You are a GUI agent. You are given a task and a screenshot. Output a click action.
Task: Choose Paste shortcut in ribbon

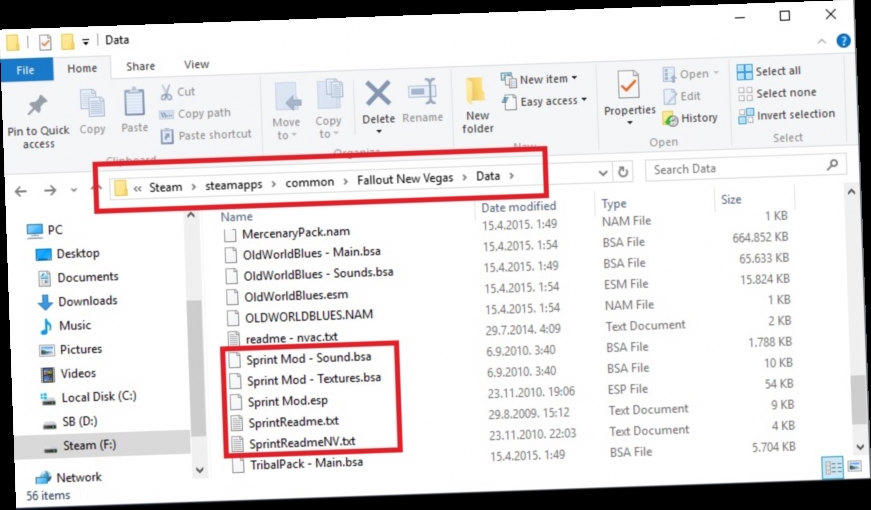(206, 135)
